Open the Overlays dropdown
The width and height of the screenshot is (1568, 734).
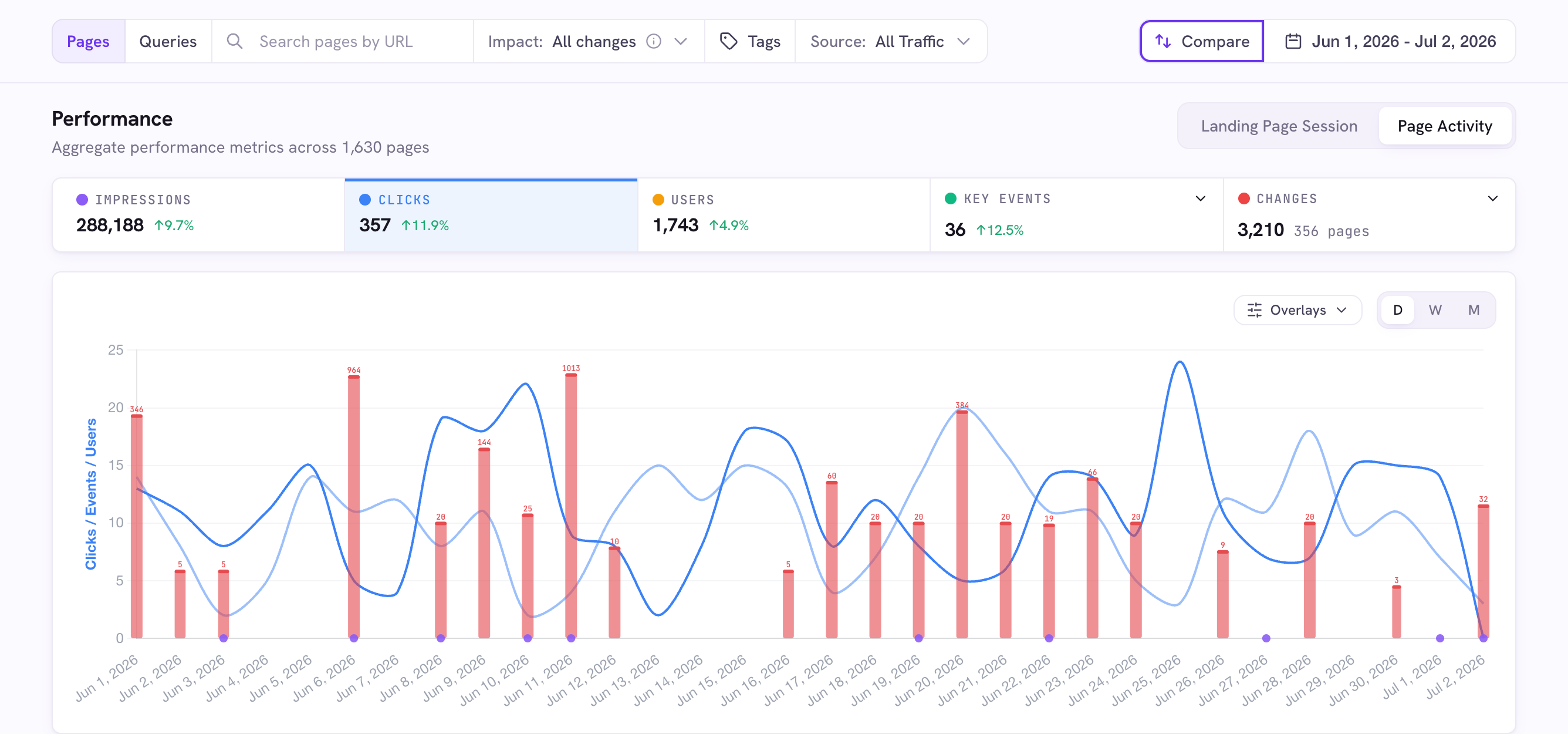click(1297, 310)
